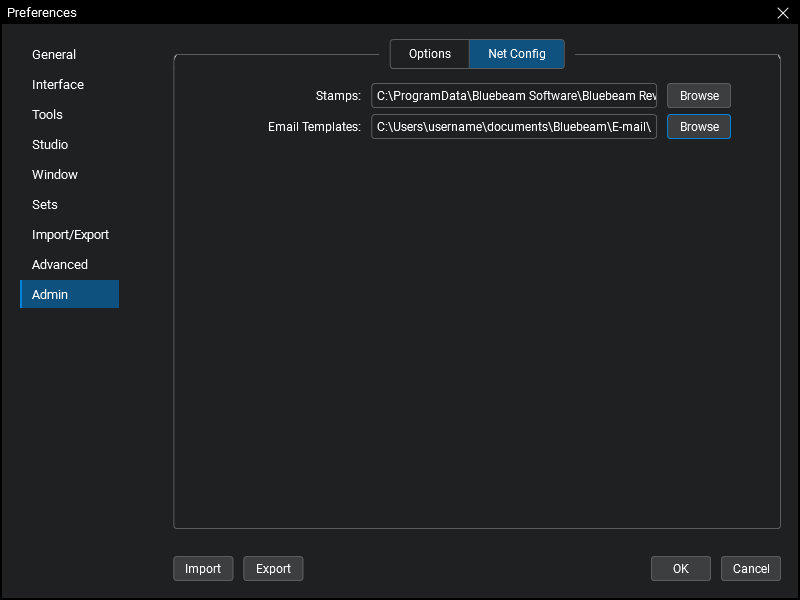The image size is (800, 600).
Task: Browse for the Email Templates folder
Action: (x=699, y=127)
